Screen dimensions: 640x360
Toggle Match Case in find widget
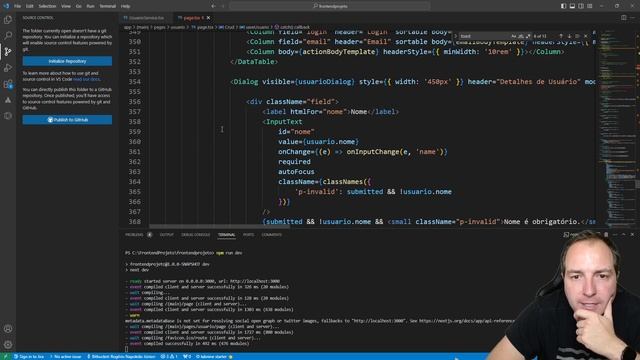514,36
